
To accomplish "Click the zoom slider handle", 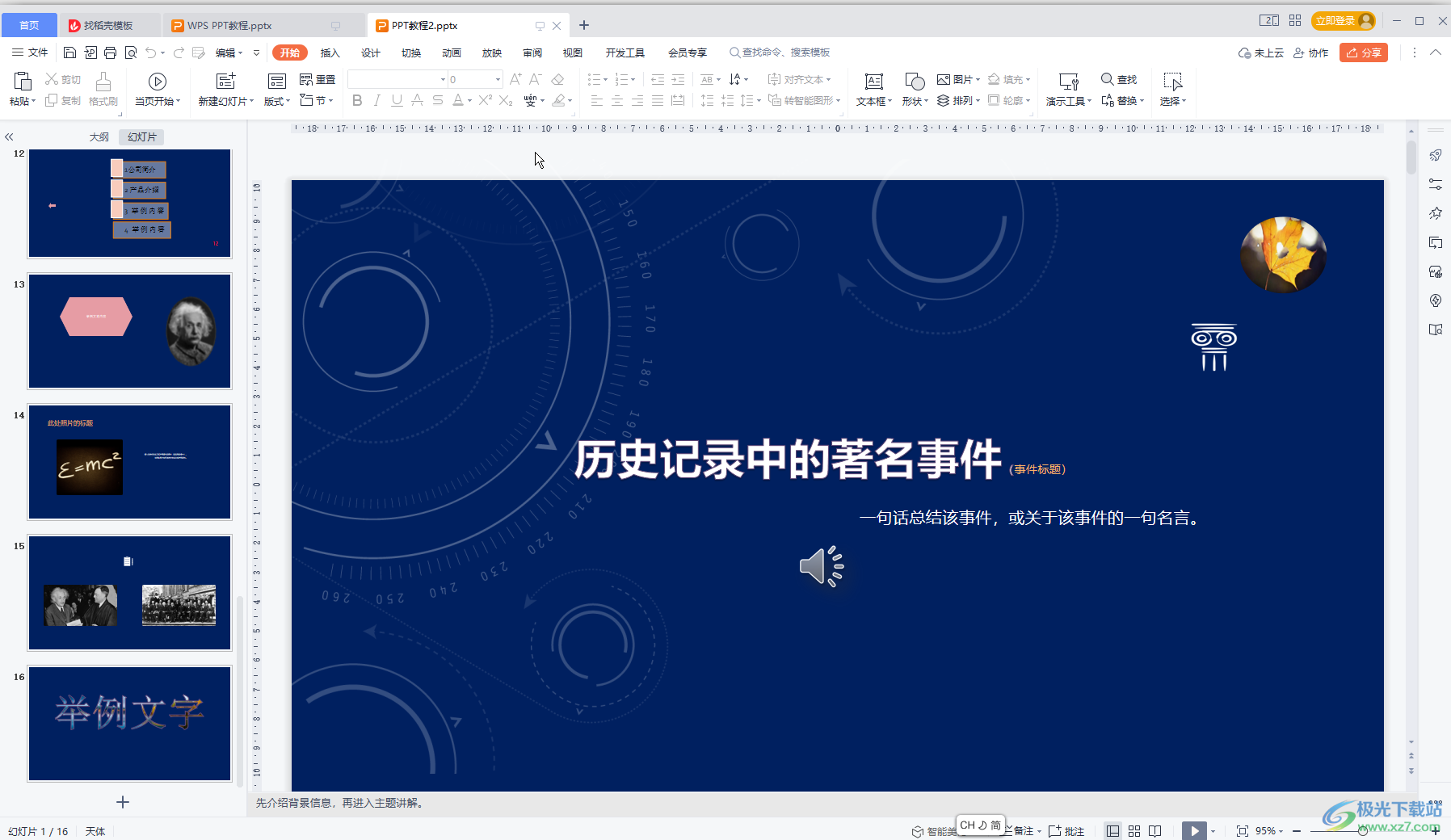I will coord(1363,831).
